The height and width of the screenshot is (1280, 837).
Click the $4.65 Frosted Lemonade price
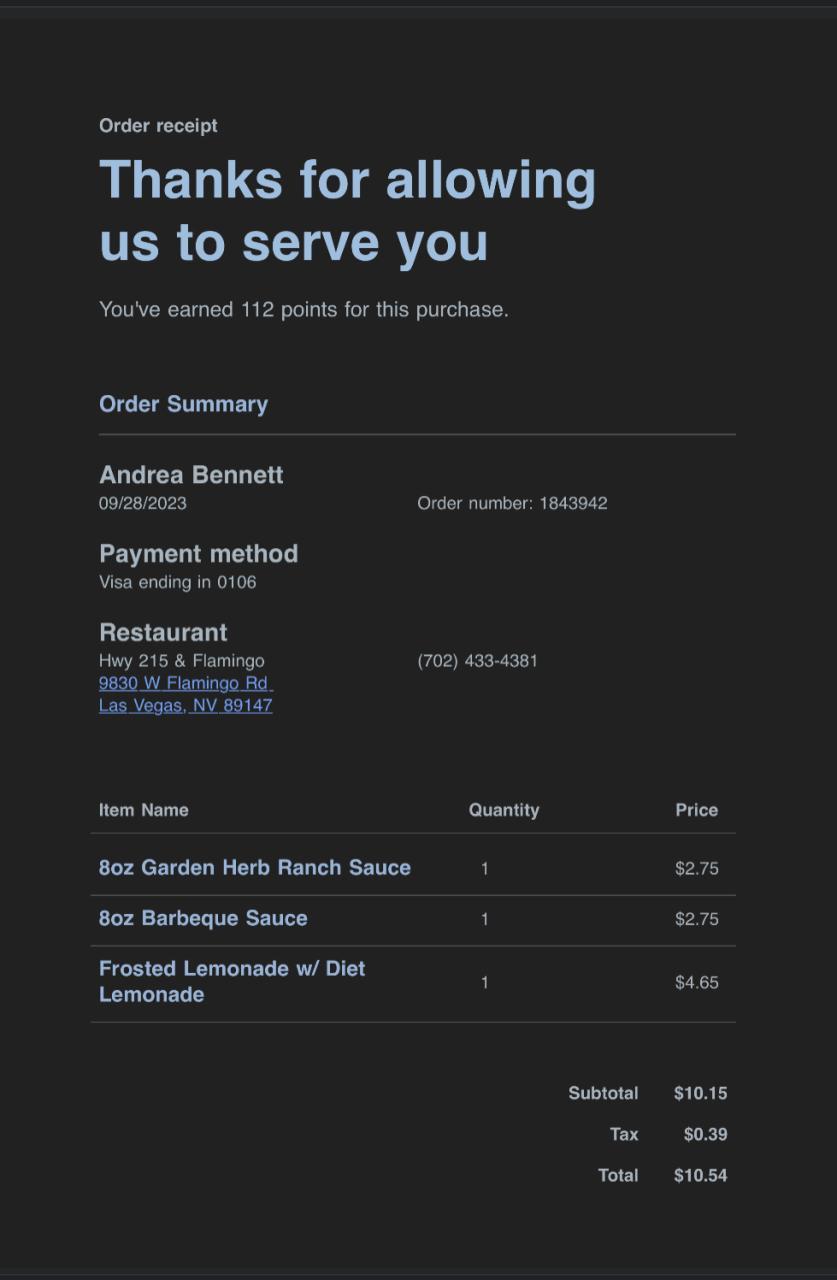pyautogui.click(x=696, y=982)
